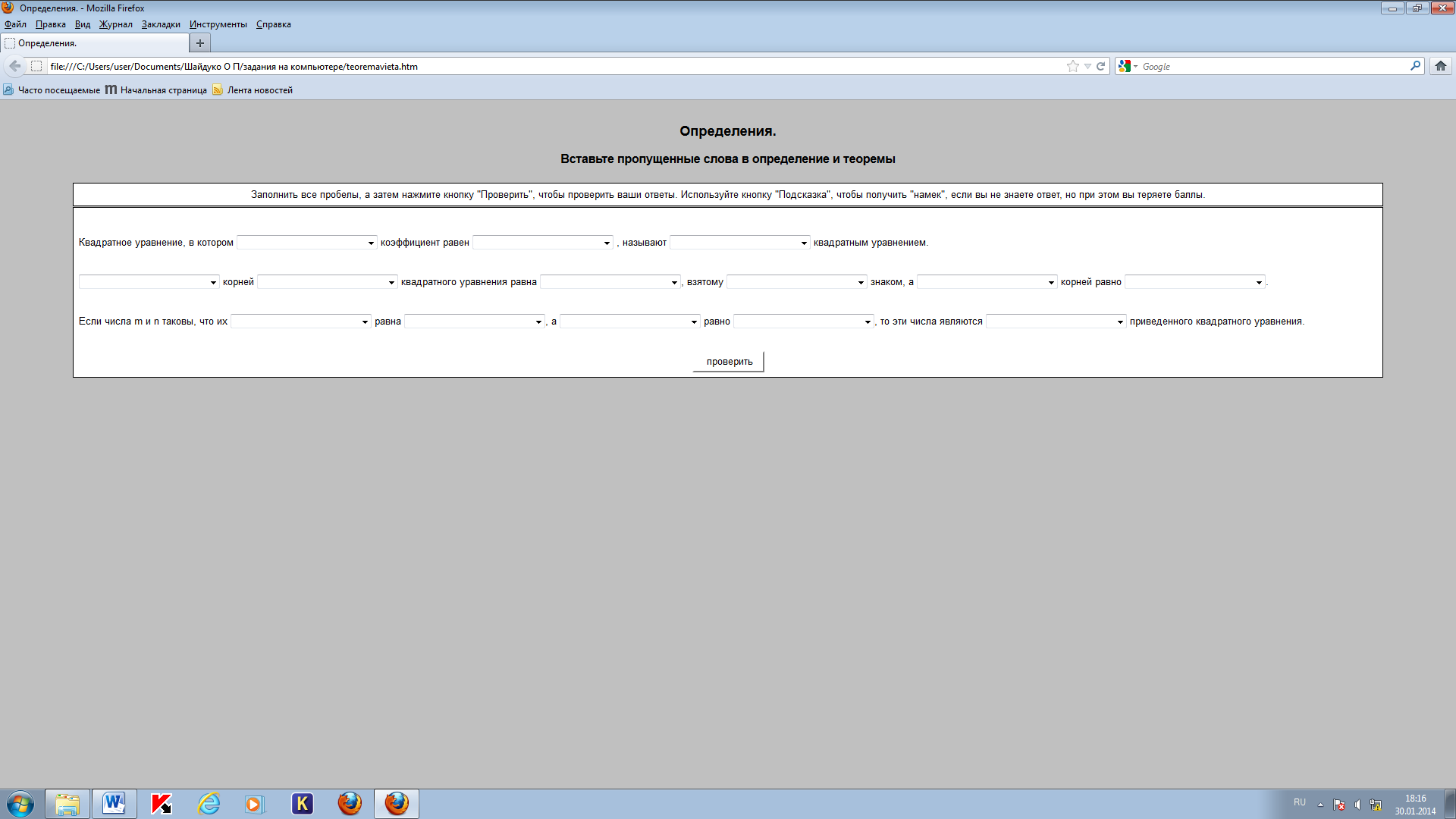1456x819 pixels.
Task: Launch Internet Explorer from the taskbar
Action: tap(209, 804)
